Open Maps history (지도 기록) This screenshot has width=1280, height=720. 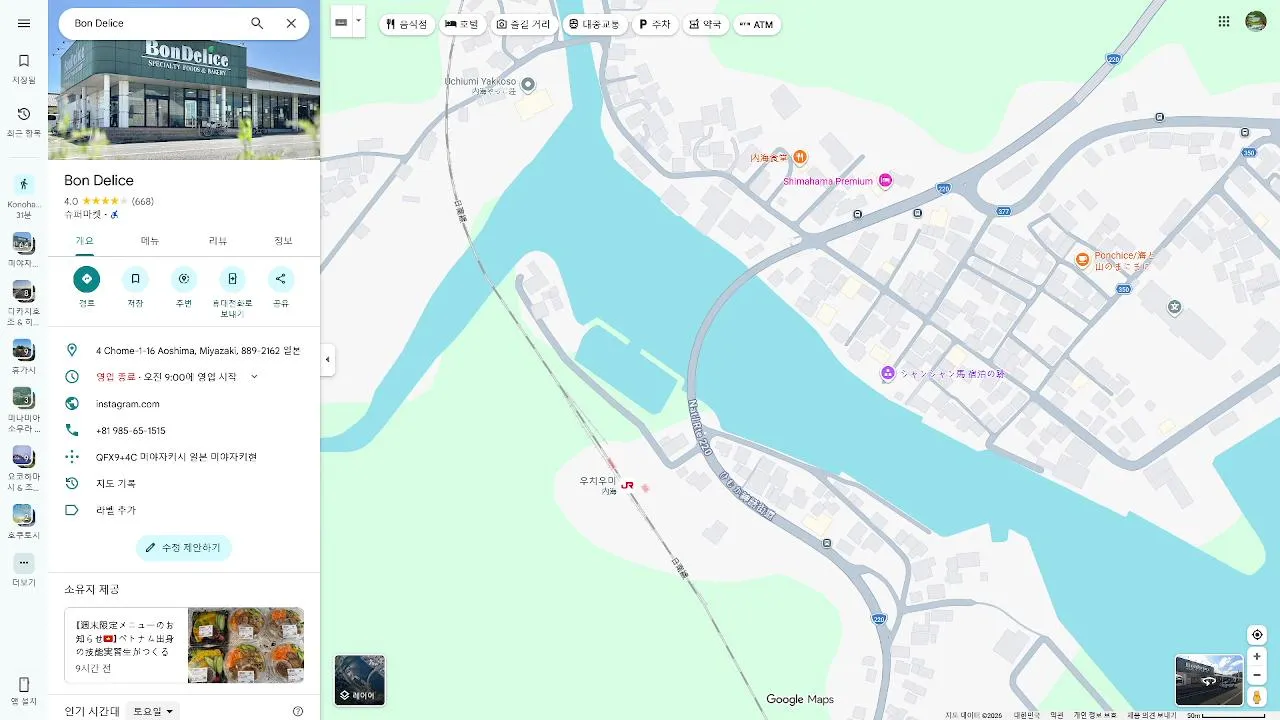(184, 483)
